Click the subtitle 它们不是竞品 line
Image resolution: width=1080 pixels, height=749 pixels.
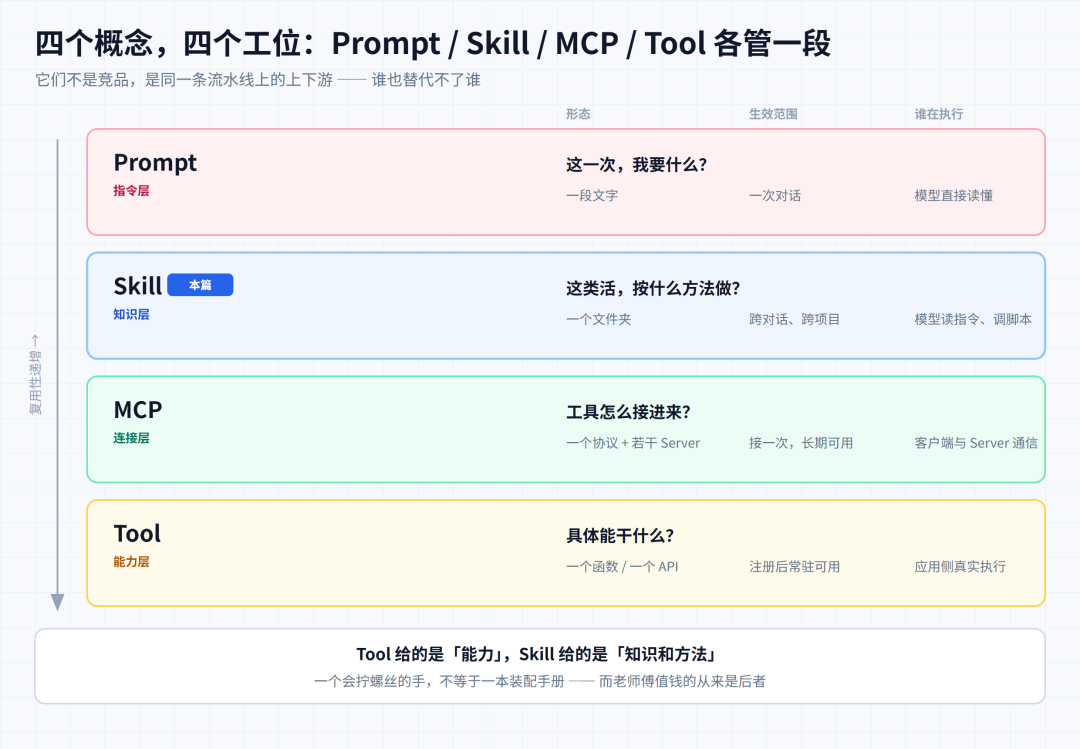click(x=258, y=80)
